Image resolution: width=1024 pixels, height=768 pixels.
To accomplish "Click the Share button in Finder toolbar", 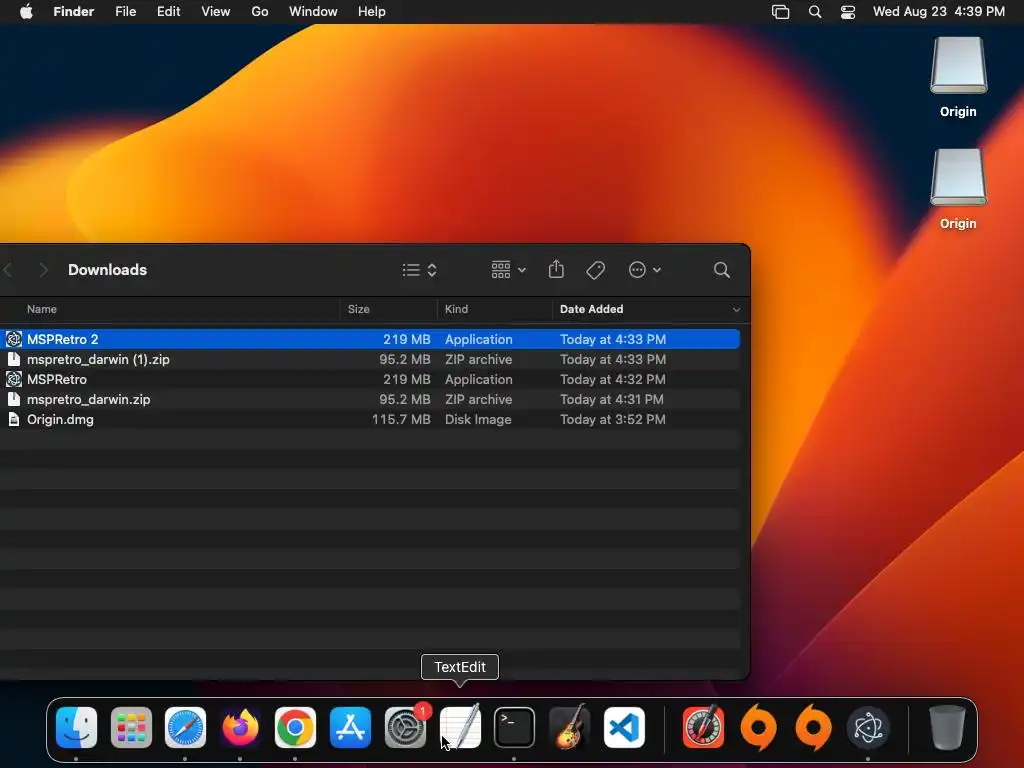I will (556, 270).
